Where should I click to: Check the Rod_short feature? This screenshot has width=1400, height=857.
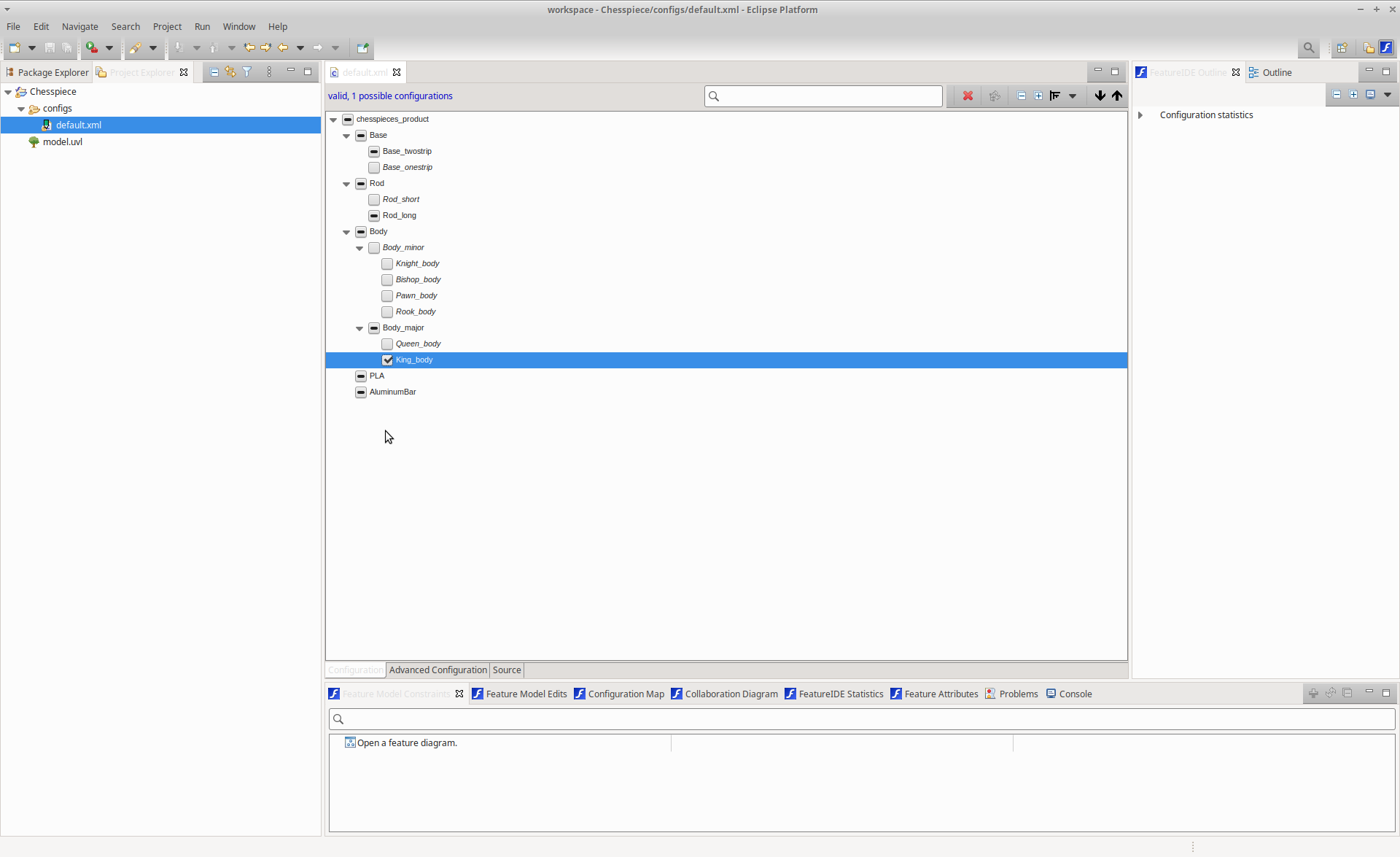point(374,199)
